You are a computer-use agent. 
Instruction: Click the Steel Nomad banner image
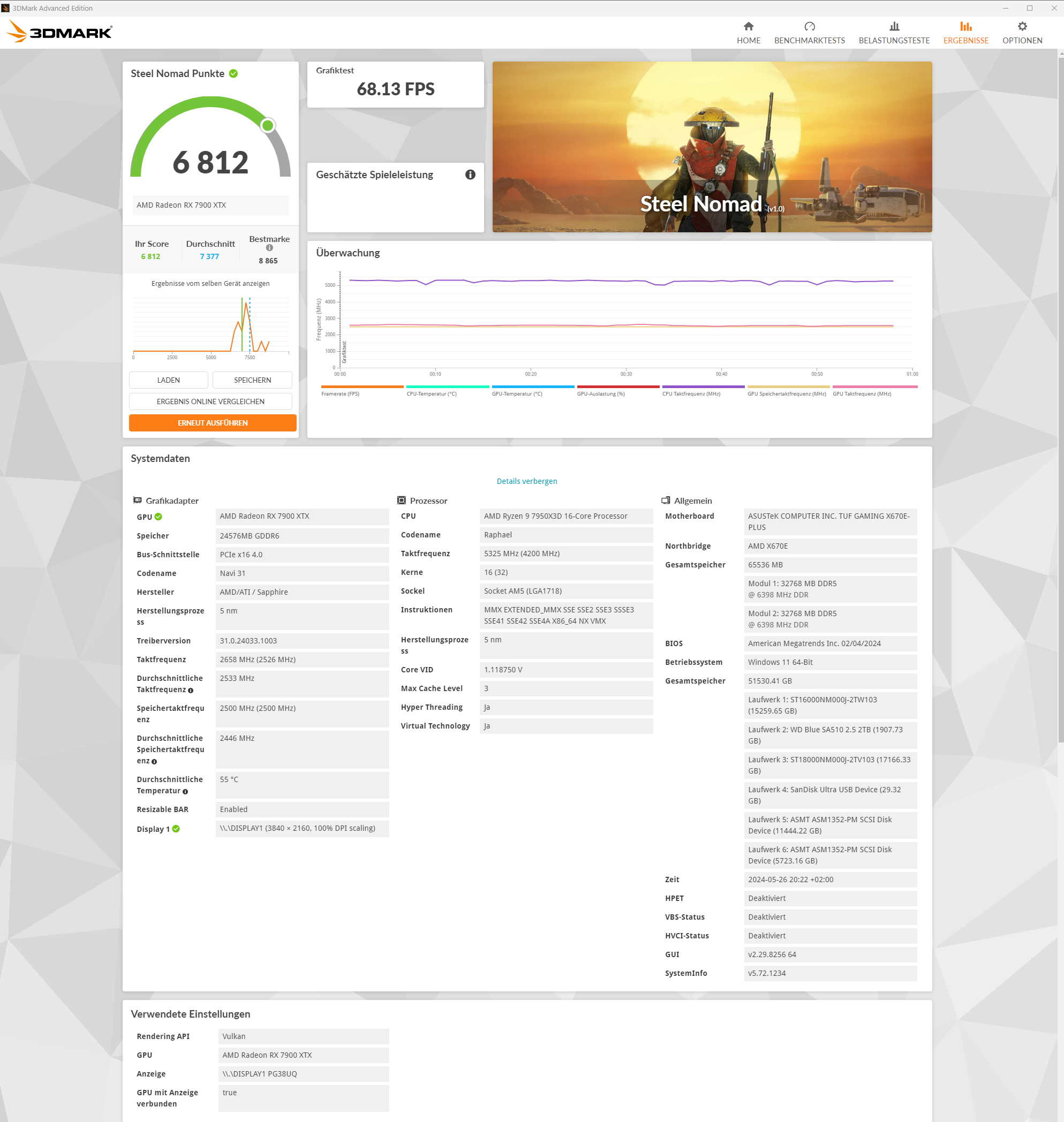click(x=711, y=147)
